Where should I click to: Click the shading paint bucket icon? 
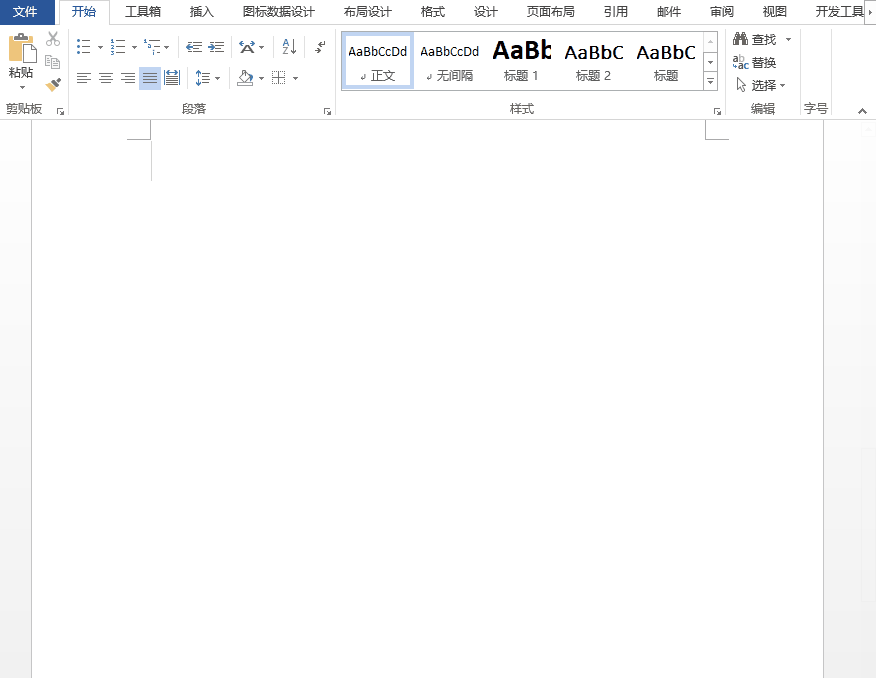click(x=245, y=78)
